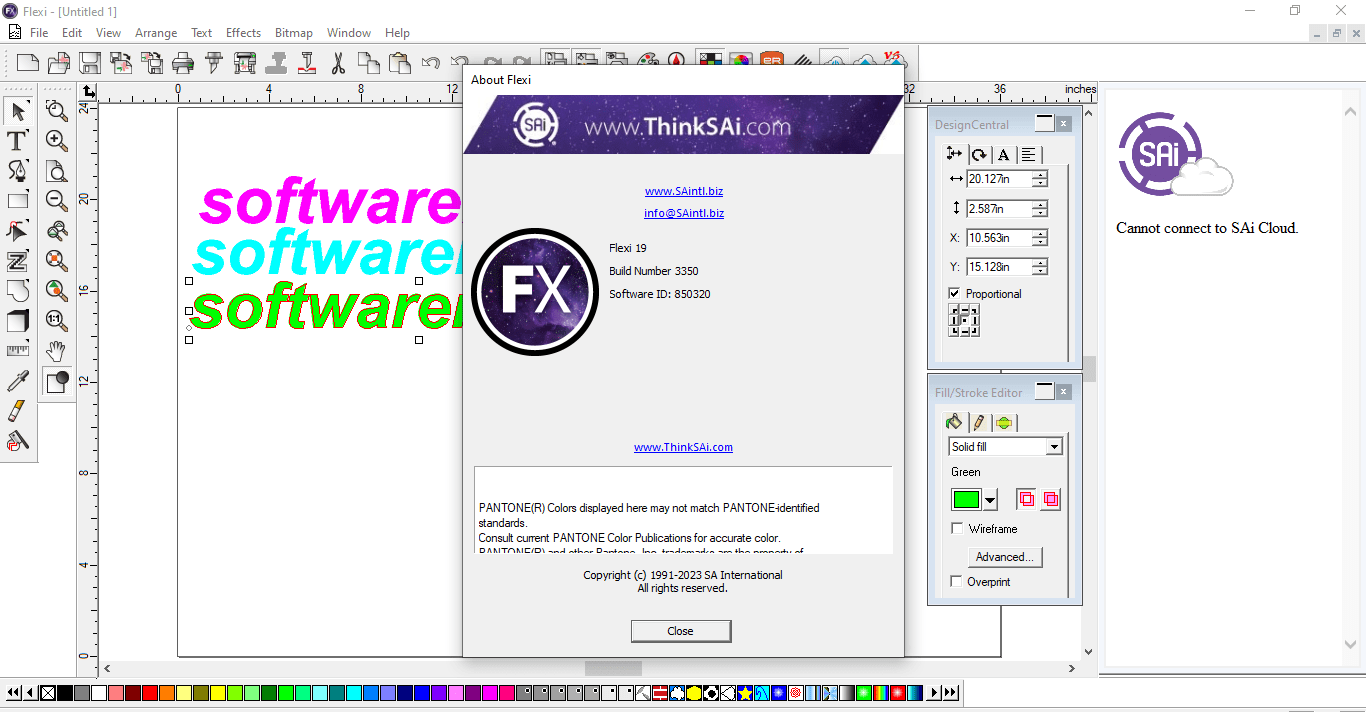Click the info@SAintl.biz email link
The image size is (1366, 712).
(x=684, y=213)
